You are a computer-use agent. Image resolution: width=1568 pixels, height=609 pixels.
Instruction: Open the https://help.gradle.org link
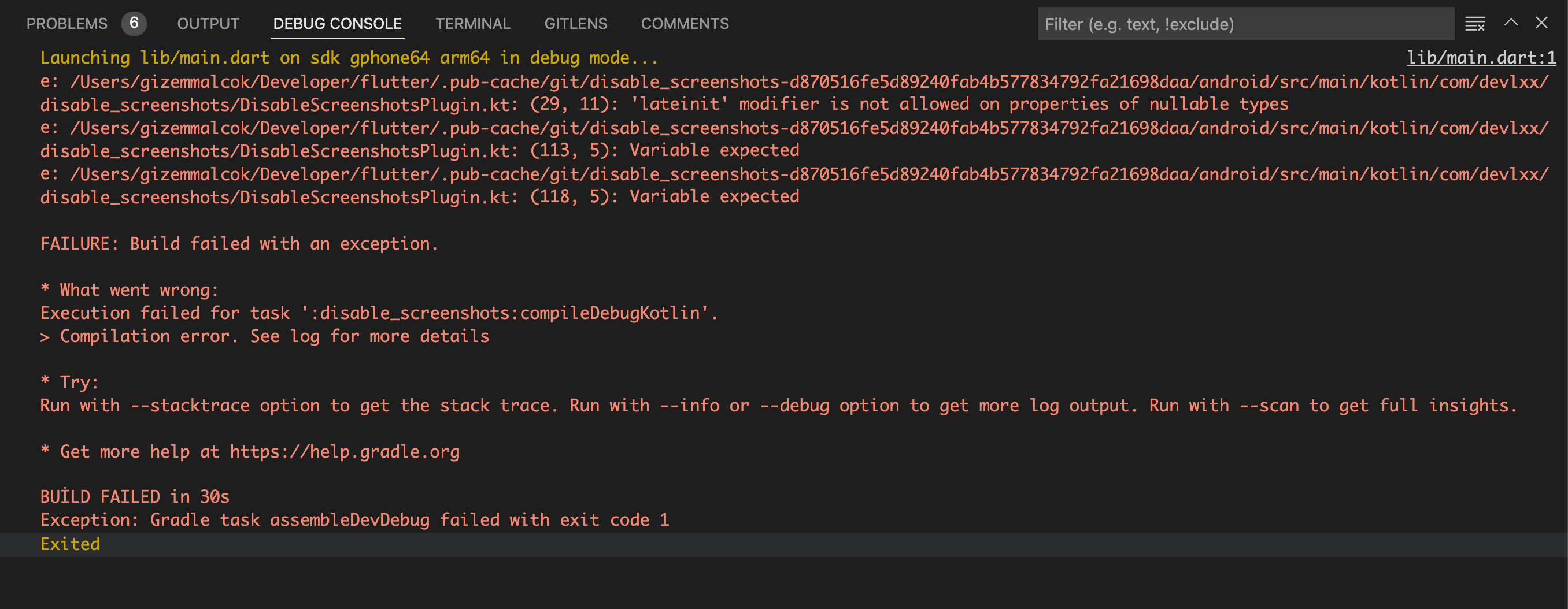pyautogui.click(x=345, y=452)
